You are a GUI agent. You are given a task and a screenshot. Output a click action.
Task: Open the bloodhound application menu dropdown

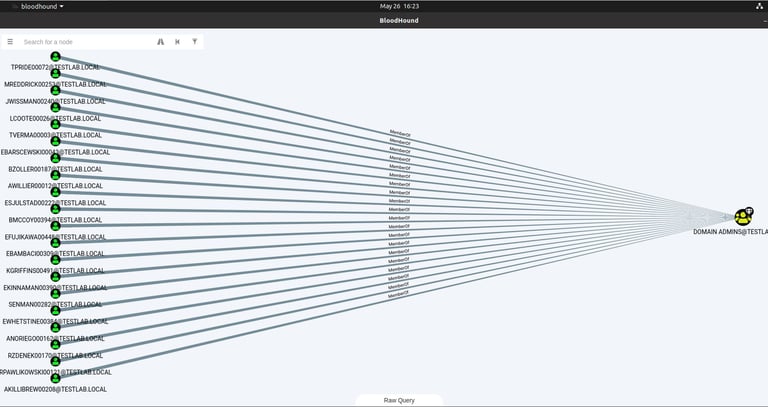42,6
